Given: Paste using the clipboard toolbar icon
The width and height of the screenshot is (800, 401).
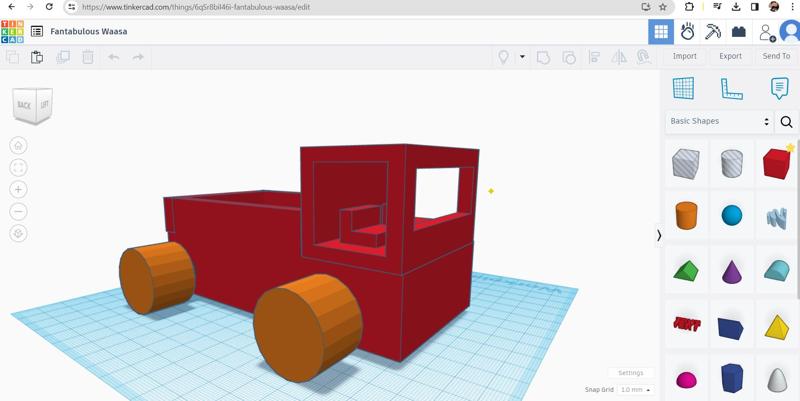Looking at the screenshot, I should point(37,57).
